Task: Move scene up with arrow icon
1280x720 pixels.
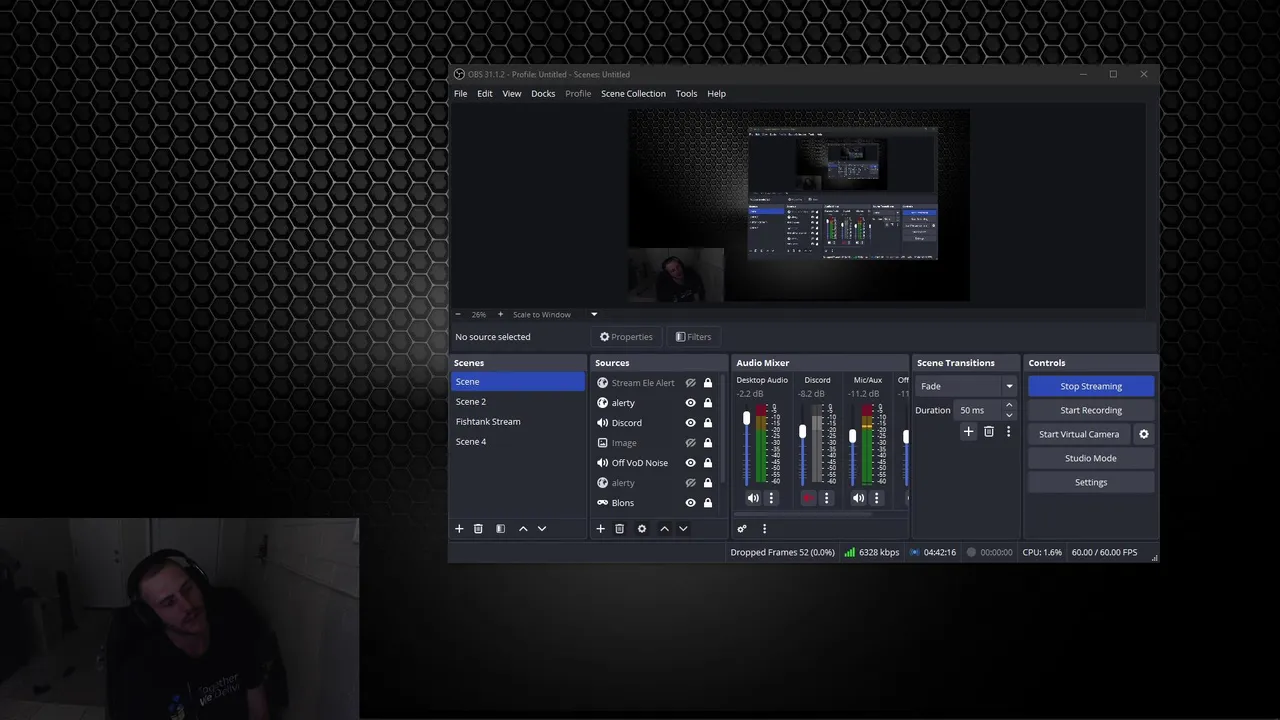Action: [x=523, y=529]
